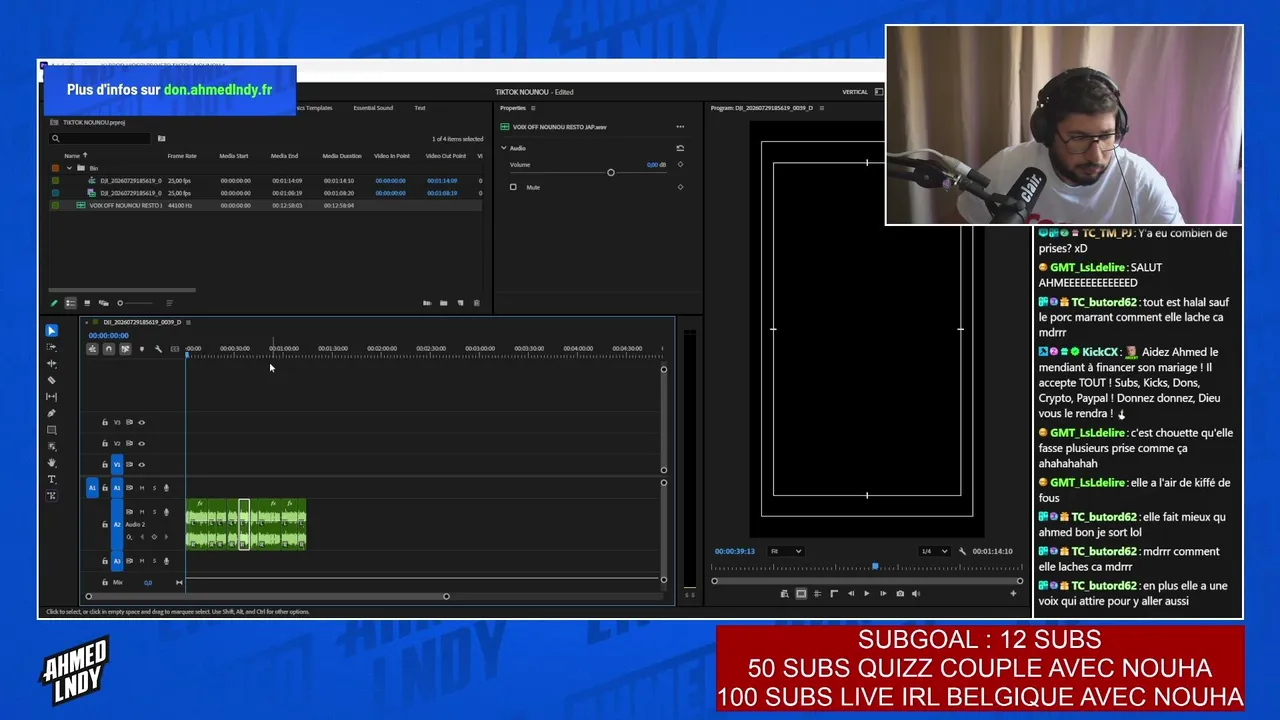Toggle Linked Selection in the timeline
This screenshot has width=1280, height=720.
click(125, 349)
